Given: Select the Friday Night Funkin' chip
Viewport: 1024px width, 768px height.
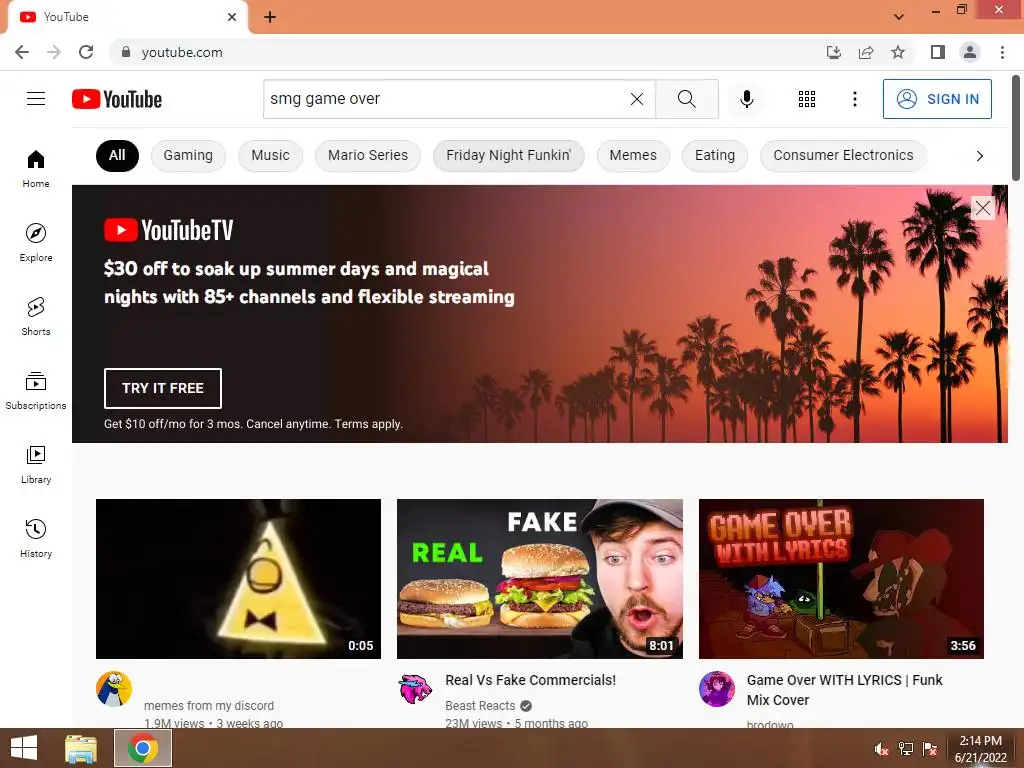Looking at the screenshot, I should click(508, 155).
